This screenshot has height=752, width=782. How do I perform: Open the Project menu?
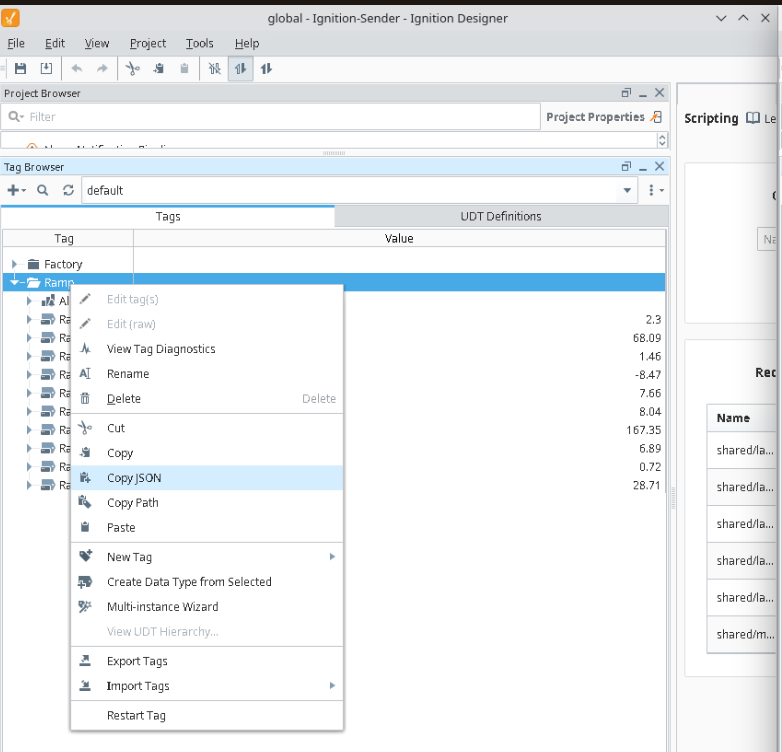point(148,43)
